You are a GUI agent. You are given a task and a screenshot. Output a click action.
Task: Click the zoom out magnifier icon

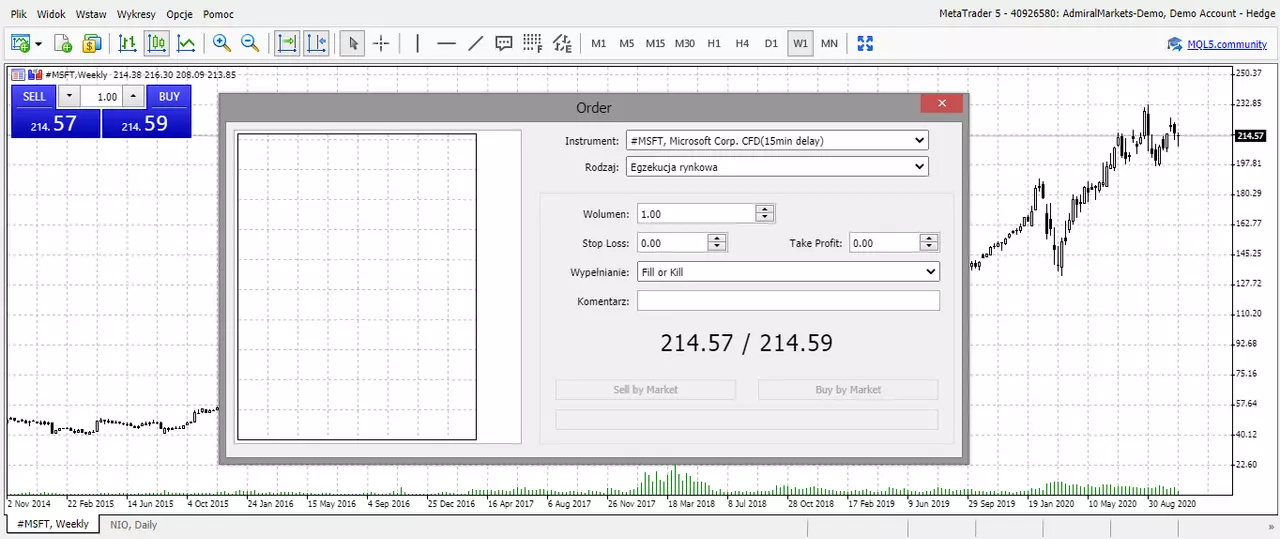(x=250, y=43)
